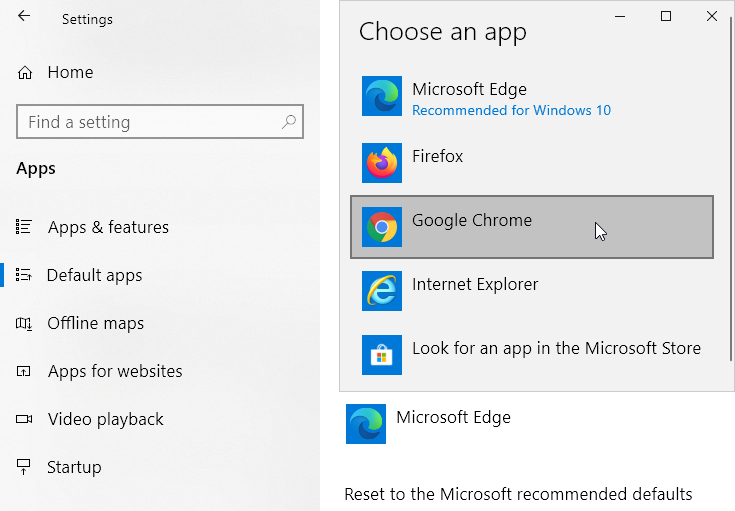Open Offline maps section
The height and width of the screenshot is (511, 735).
click(x=96, y=323)
